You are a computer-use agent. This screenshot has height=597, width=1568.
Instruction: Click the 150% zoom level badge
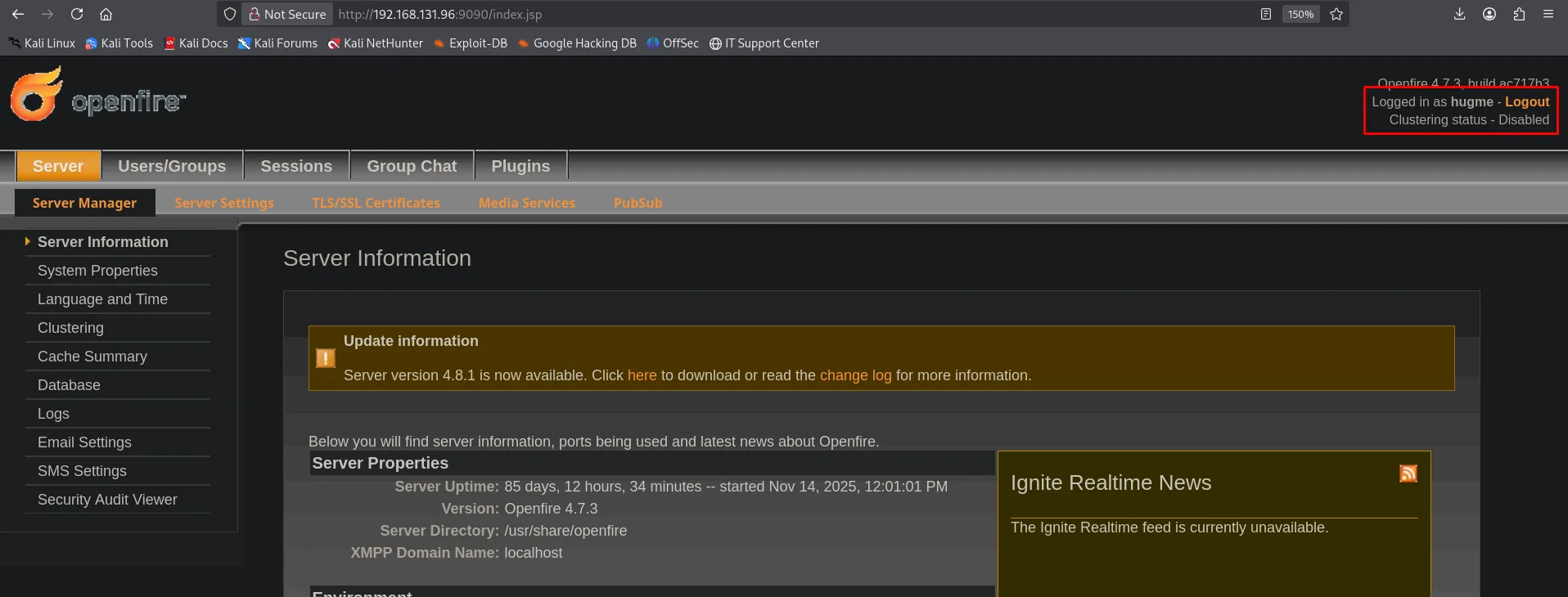coord(1300,14)
